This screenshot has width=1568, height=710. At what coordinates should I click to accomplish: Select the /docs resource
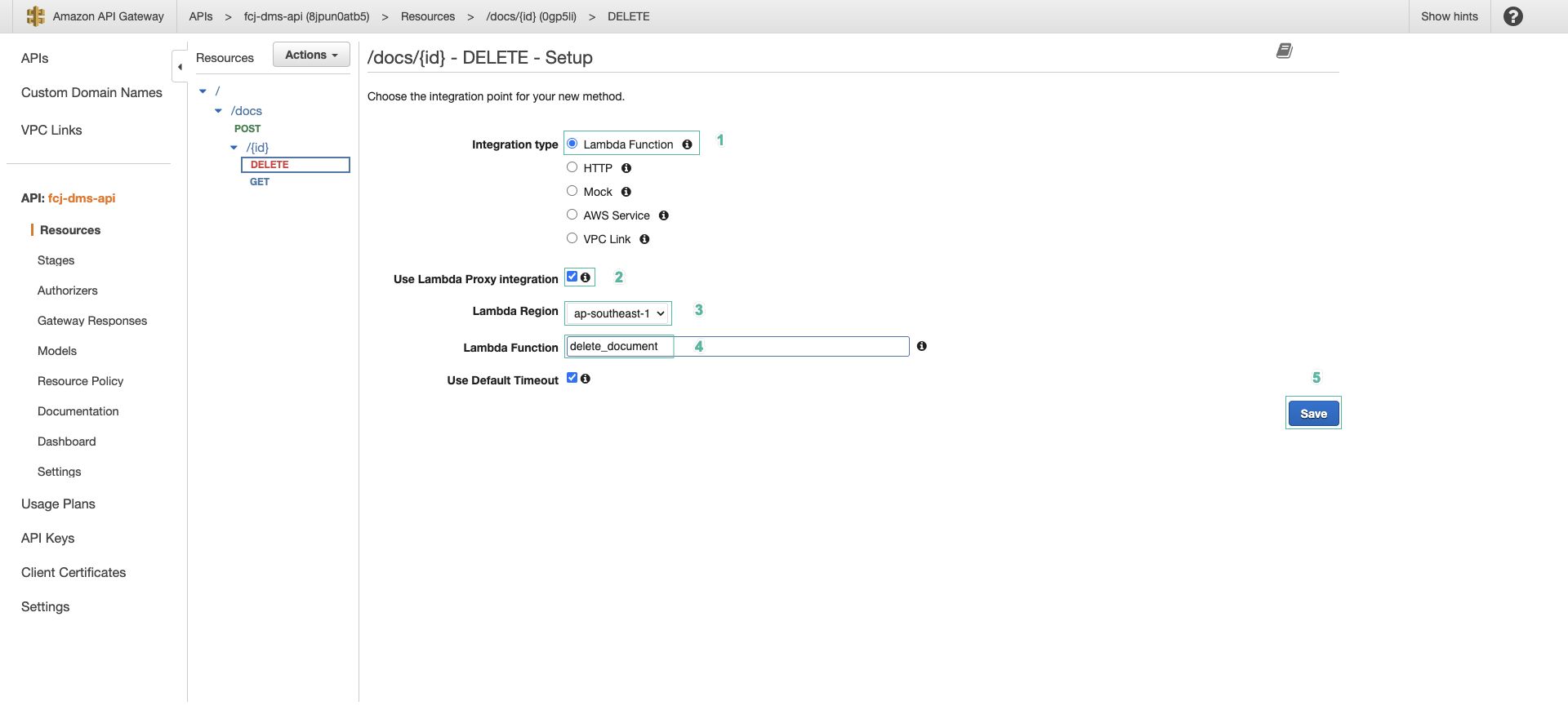247,111
